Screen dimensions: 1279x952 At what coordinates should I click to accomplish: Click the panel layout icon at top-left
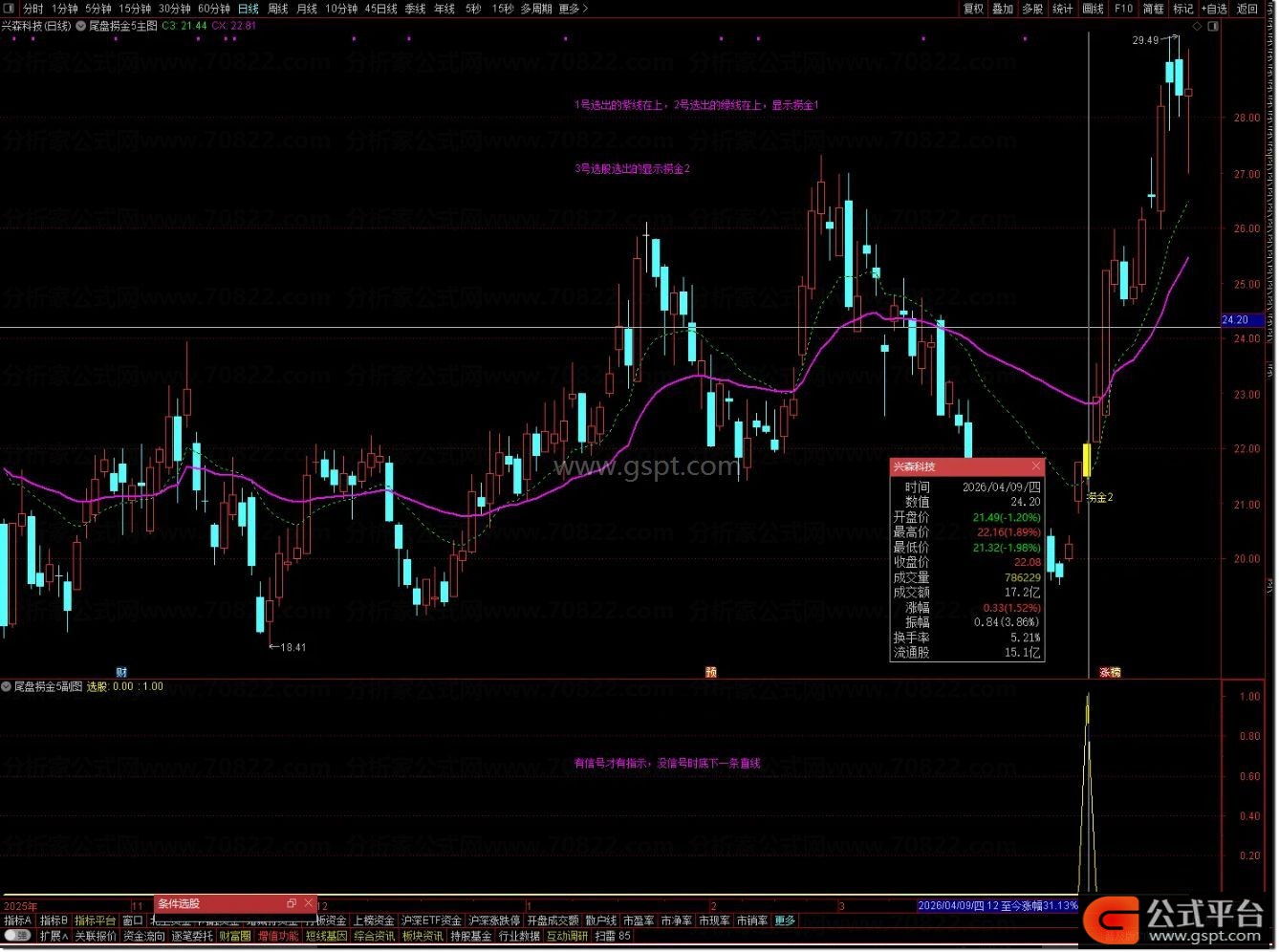pos(10,9)
